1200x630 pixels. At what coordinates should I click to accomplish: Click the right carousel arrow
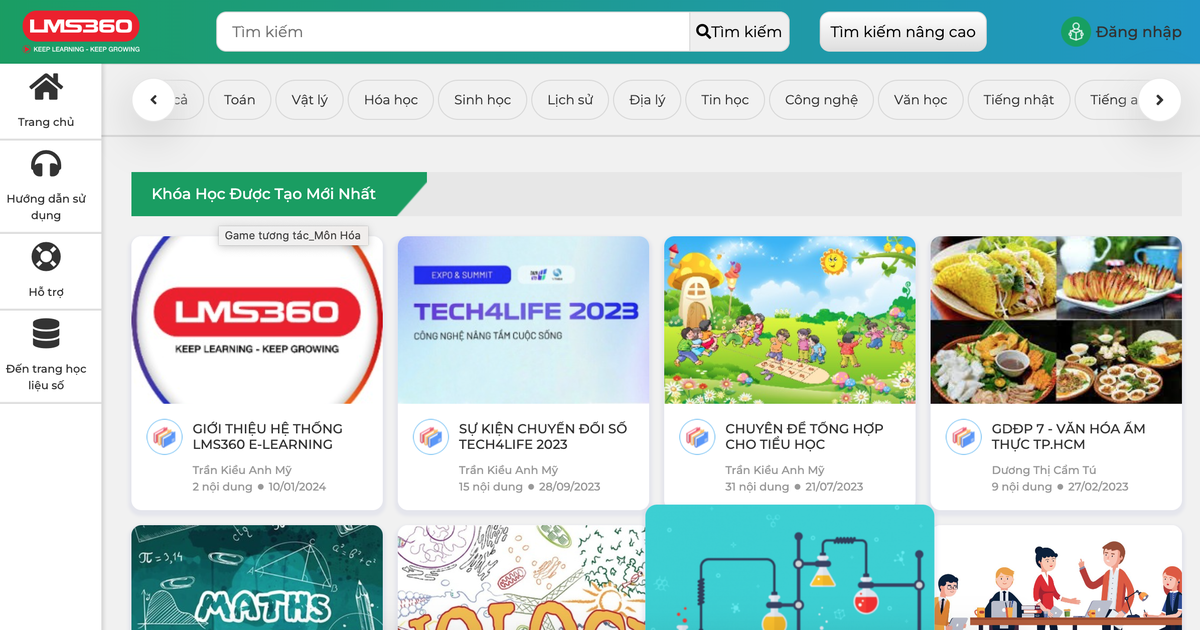[1160, 100]
